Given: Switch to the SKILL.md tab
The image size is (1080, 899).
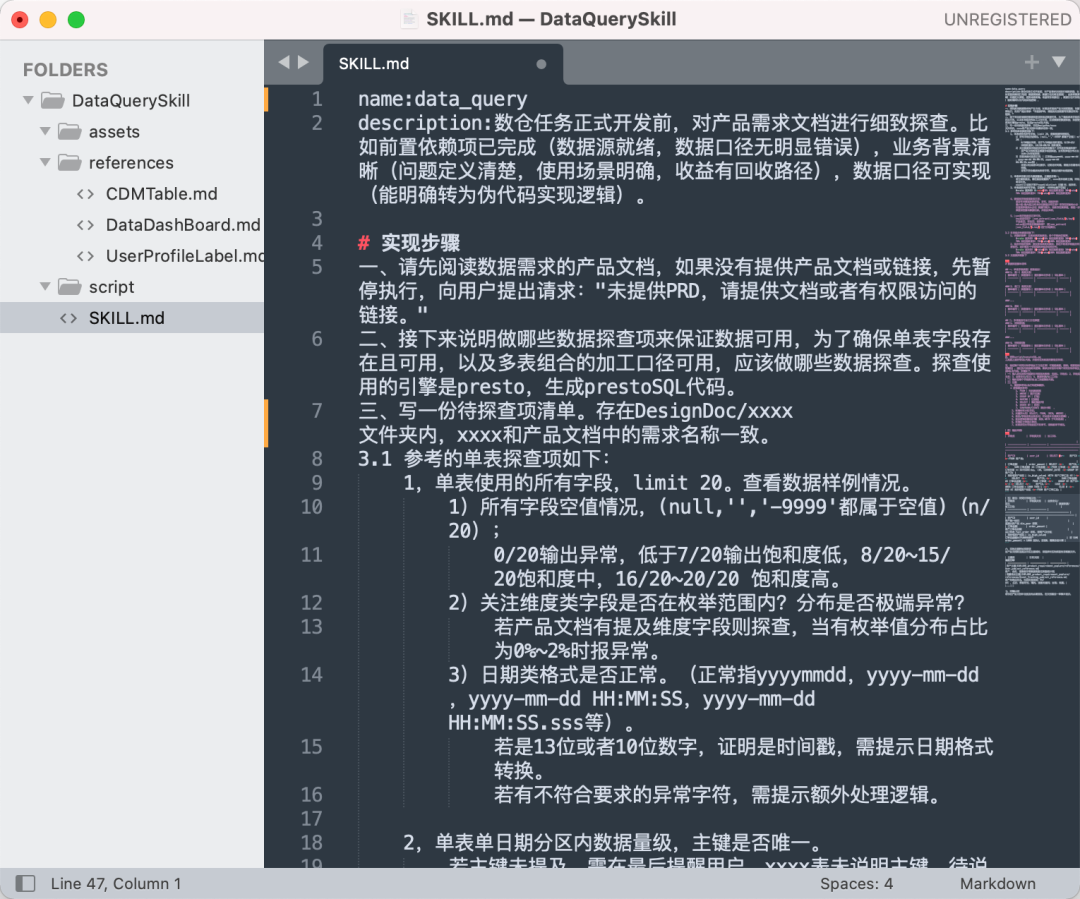Looking at the screenshot, I should point(374,64).
